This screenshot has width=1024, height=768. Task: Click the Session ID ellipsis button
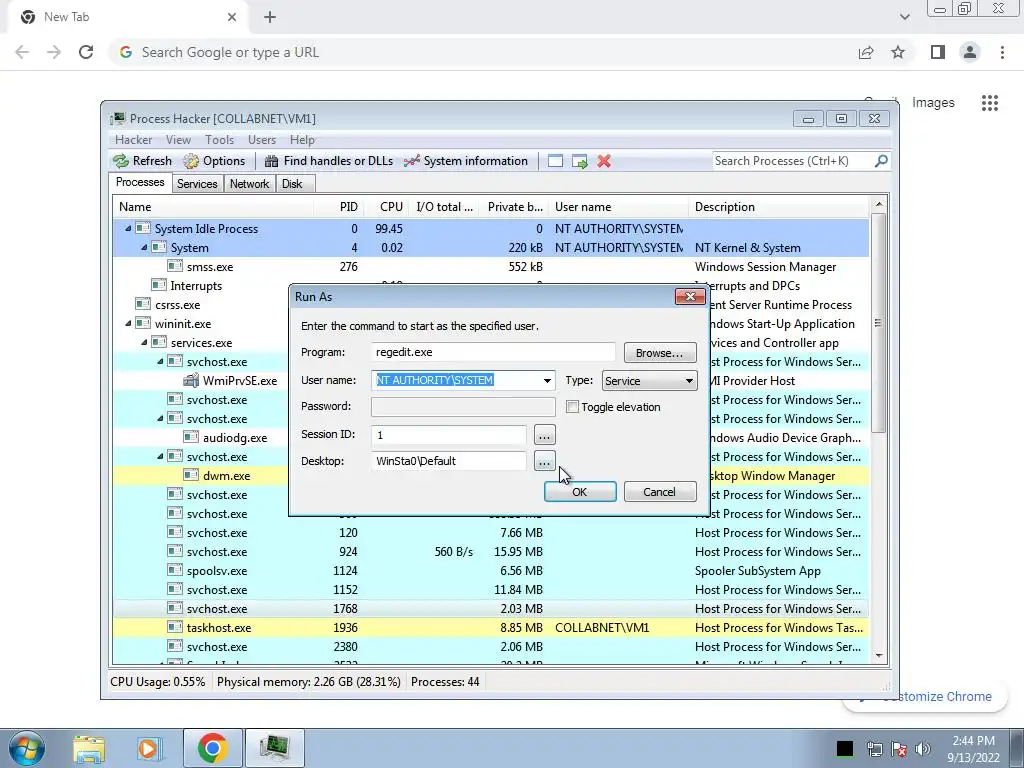coord(545,435)
